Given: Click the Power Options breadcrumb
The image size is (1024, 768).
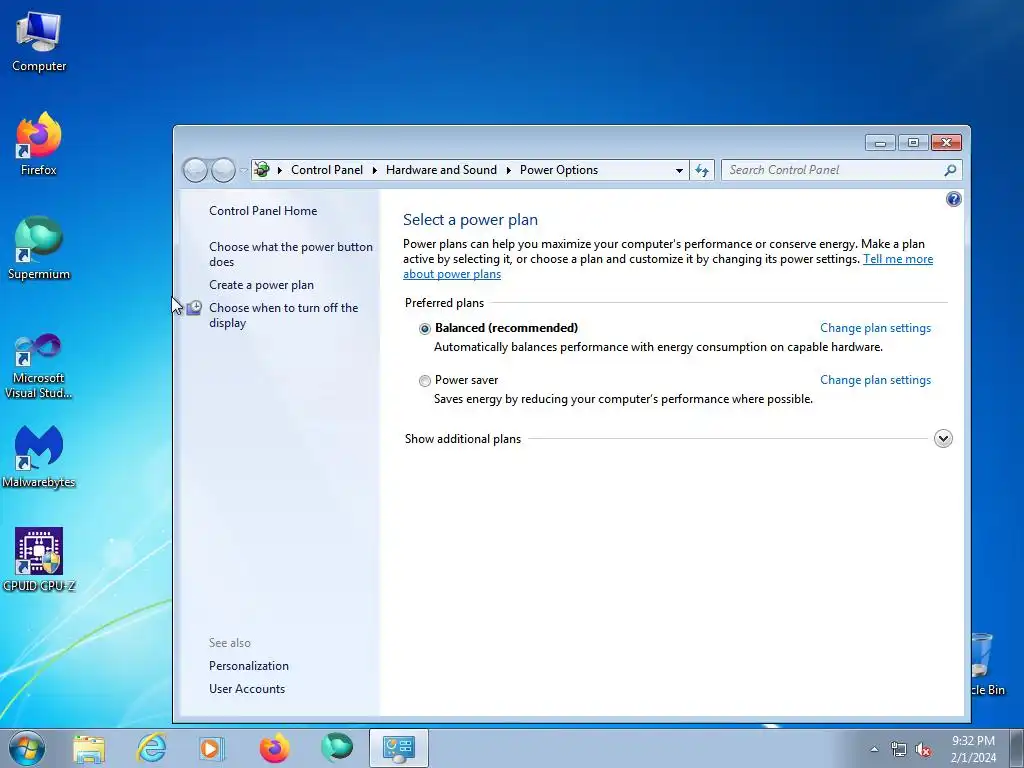Looking at the screenshot, I should (559, 170).
